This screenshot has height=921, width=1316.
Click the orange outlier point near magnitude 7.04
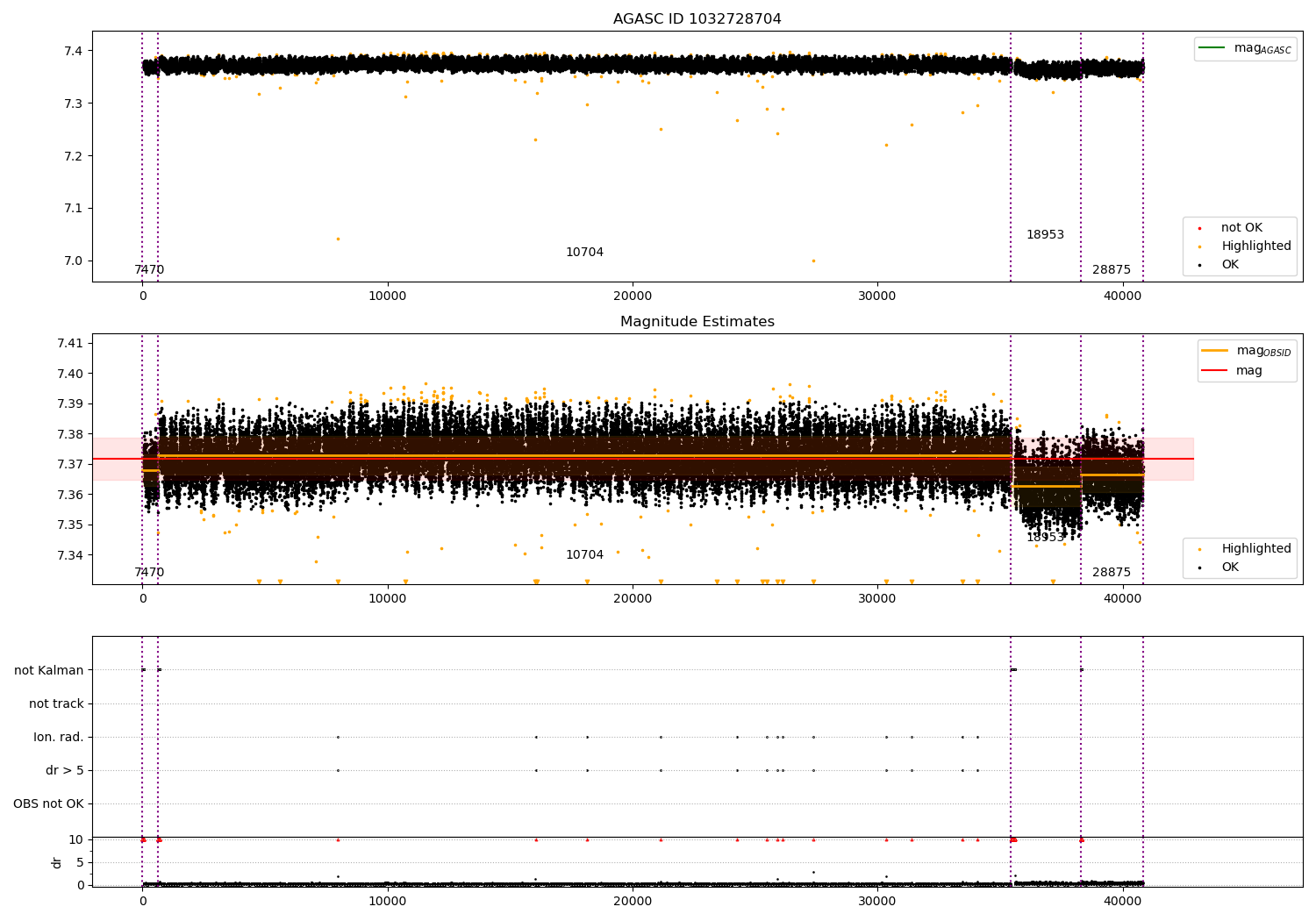pos(338,239)
